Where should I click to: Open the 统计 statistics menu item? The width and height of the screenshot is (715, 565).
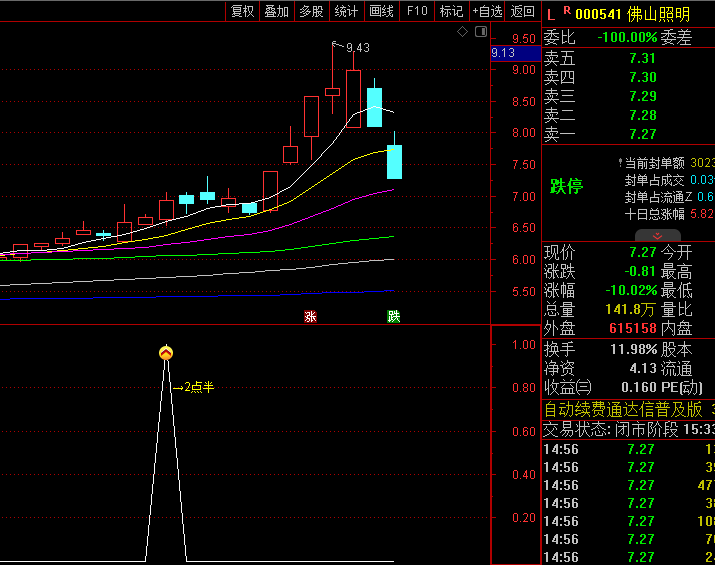[346, 11]
